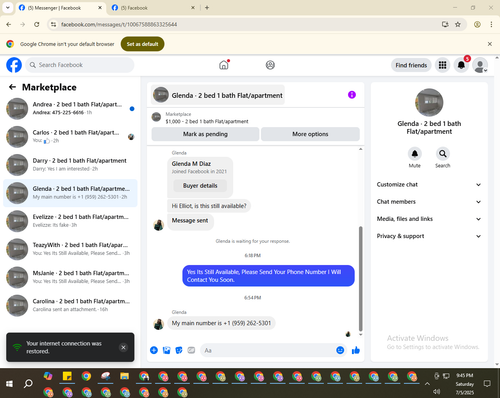Open the $1,000 listing thumbnail

click(x=156, y=117)
